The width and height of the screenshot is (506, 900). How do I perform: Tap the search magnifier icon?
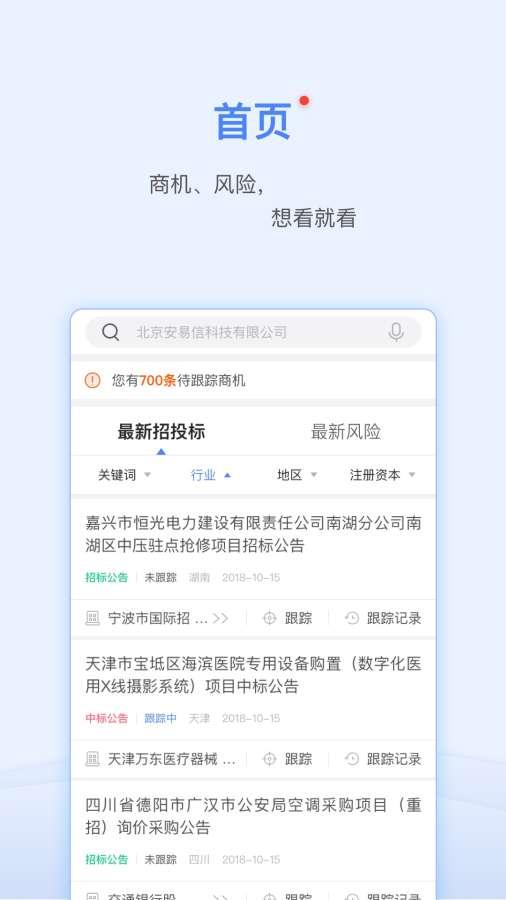pos(110,332)
